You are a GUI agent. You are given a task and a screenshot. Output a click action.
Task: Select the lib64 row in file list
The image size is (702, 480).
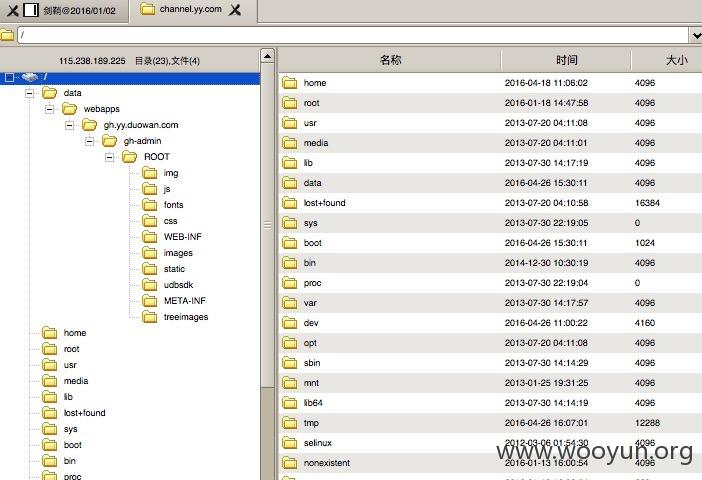click(490, 403)
